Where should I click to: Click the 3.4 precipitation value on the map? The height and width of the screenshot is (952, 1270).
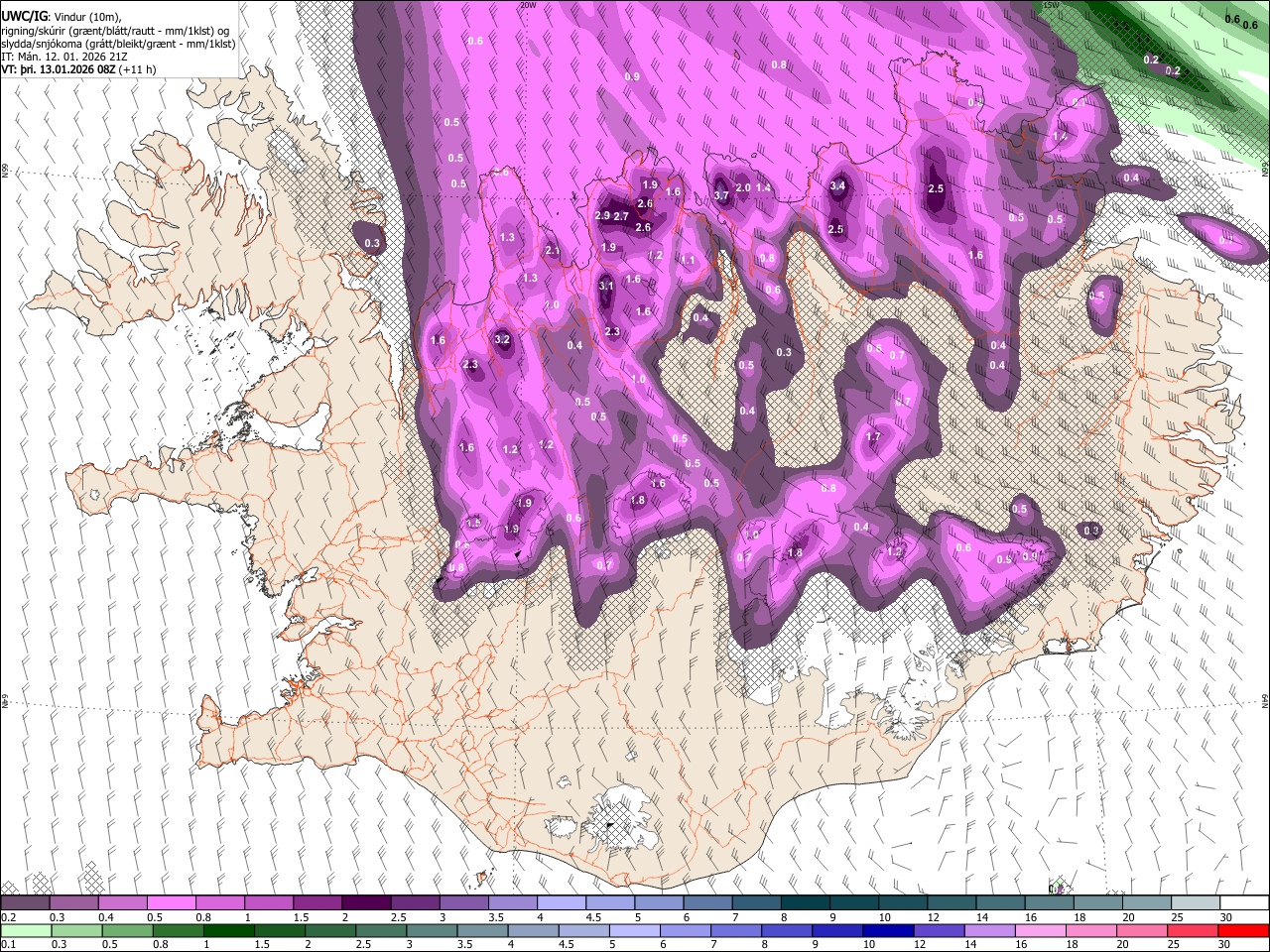coord(837,185)
